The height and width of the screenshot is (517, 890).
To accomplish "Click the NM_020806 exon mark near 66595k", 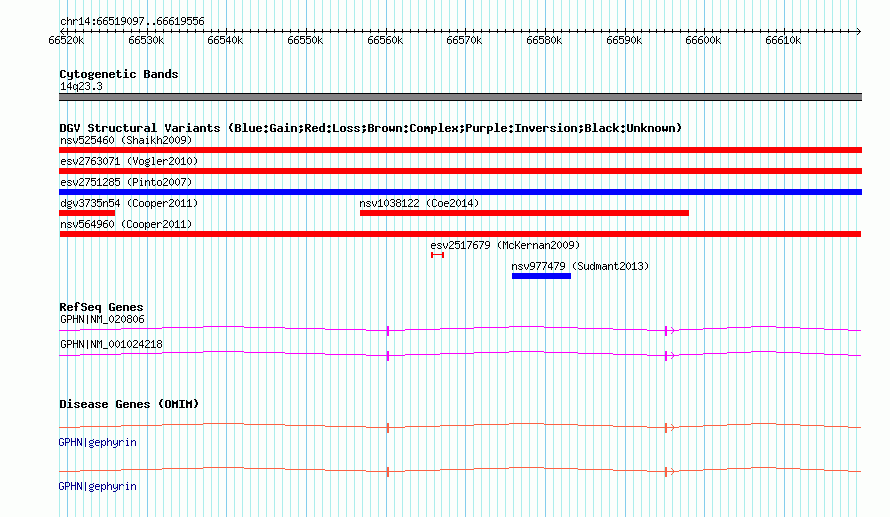I will 666,331.
